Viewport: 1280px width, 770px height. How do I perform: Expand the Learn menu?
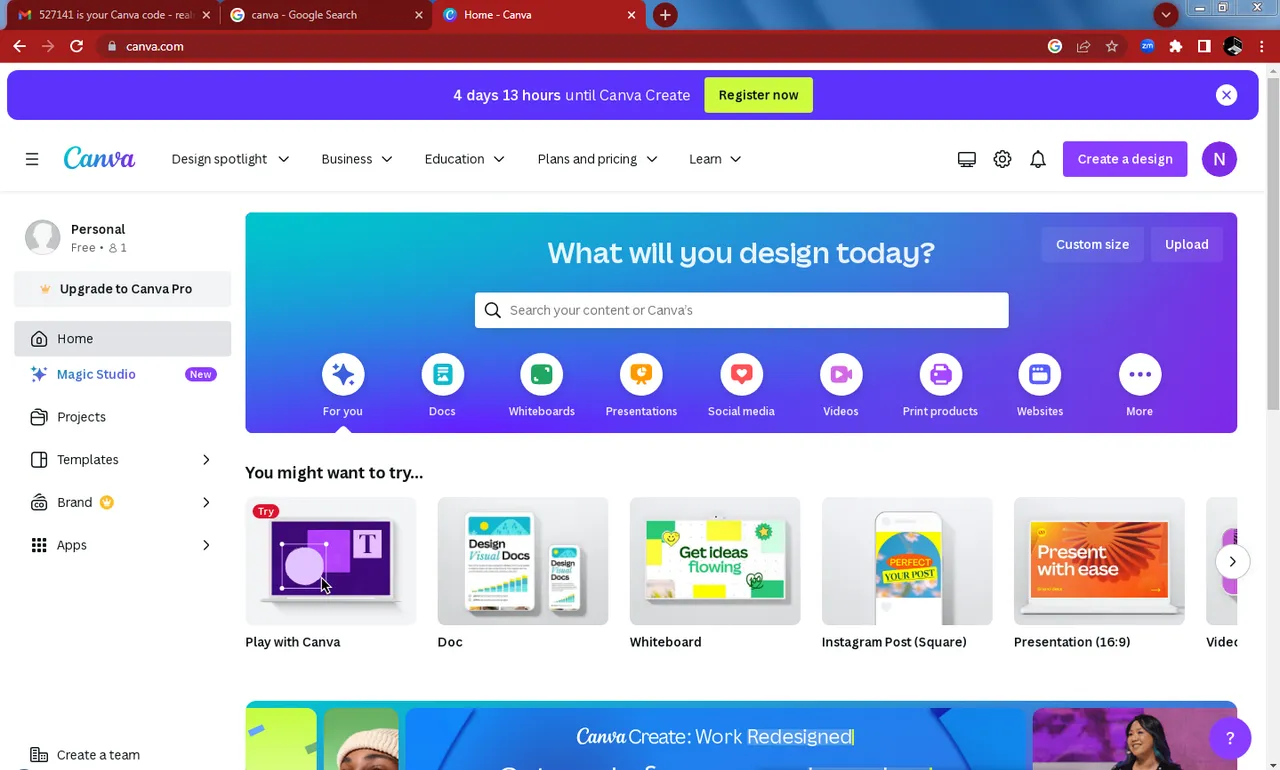(x=715, y=159)
